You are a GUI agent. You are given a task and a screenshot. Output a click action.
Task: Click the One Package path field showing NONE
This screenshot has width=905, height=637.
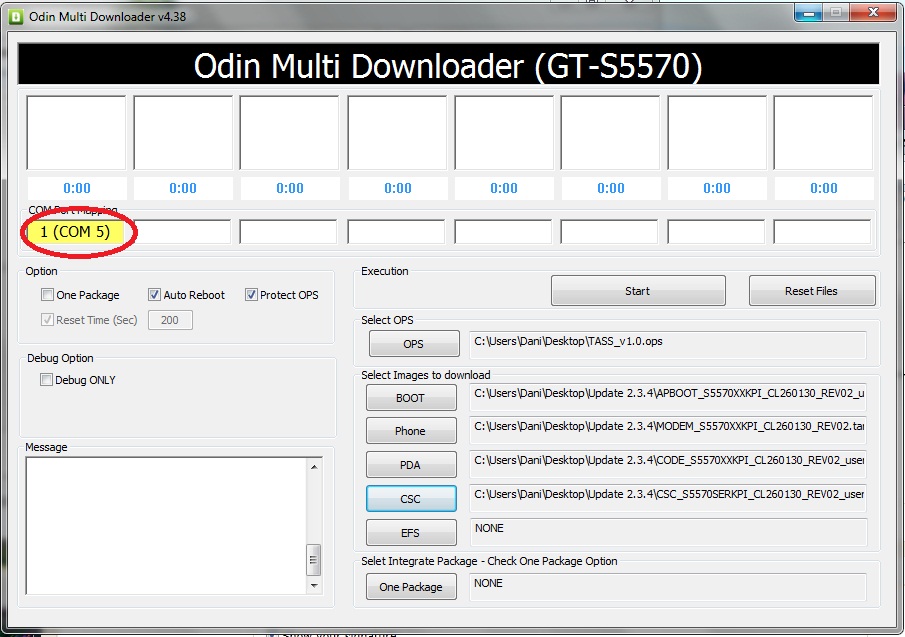(x=668, y=587)
